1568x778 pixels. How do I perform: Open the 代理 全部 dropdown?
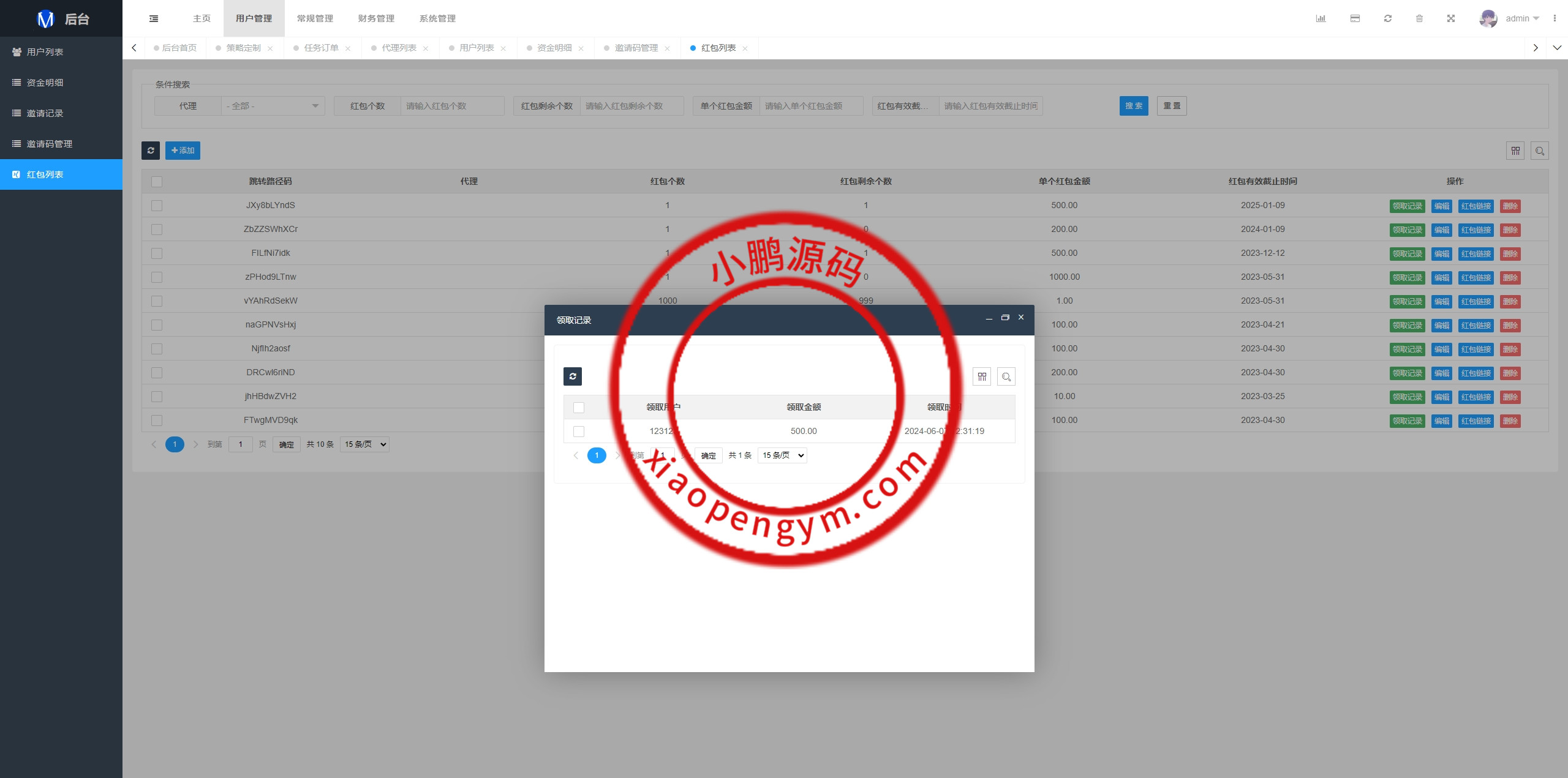[273, 106]
